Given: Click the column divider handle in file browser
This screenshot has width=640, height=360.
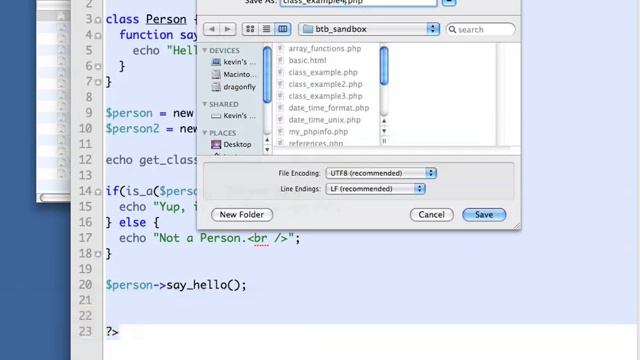Looking at the screenshot, I should tap(384, 141).
